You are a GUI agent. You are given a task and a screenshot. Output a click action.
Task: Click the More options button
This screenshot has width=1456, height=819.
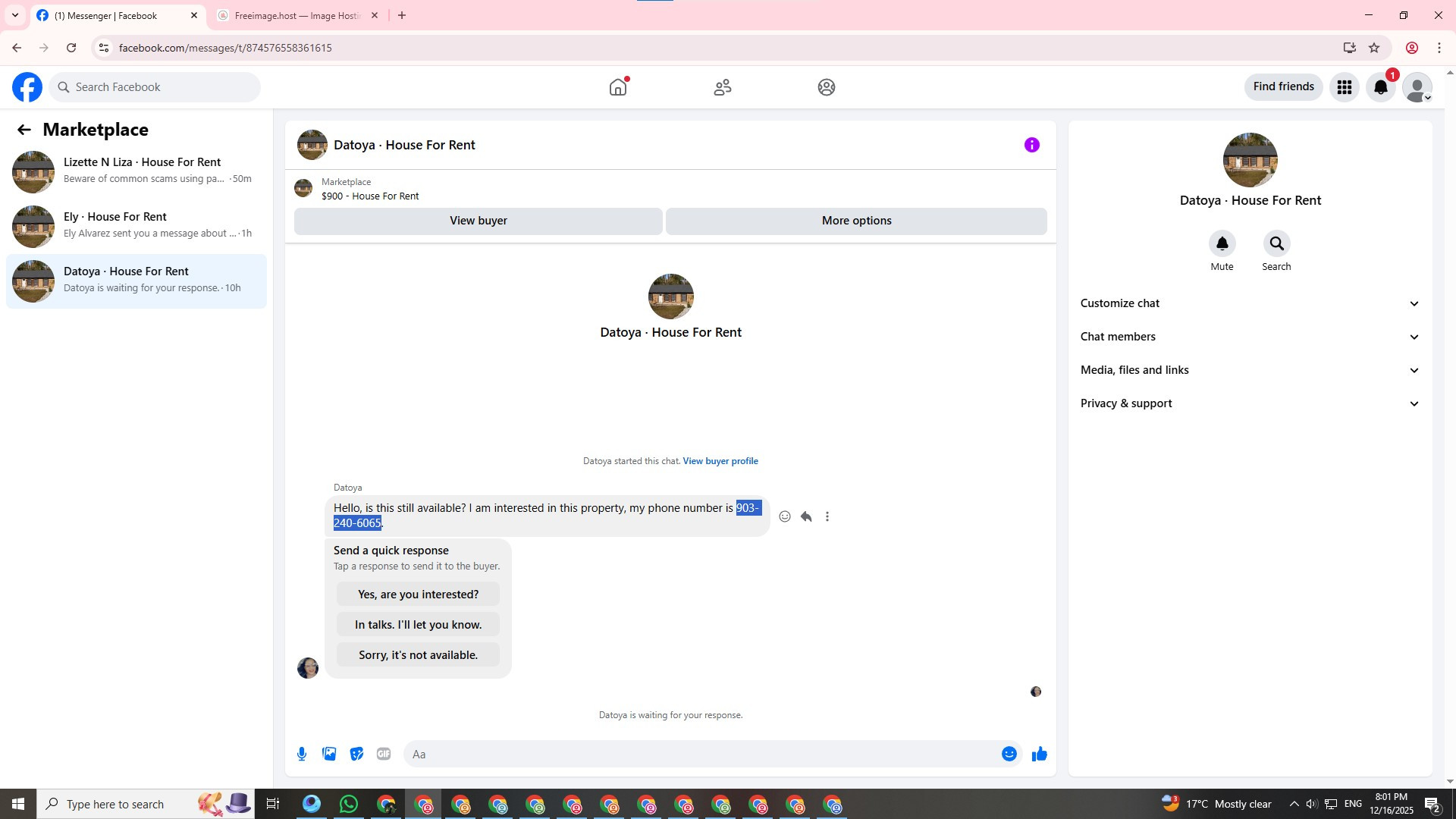pos(856,221)
